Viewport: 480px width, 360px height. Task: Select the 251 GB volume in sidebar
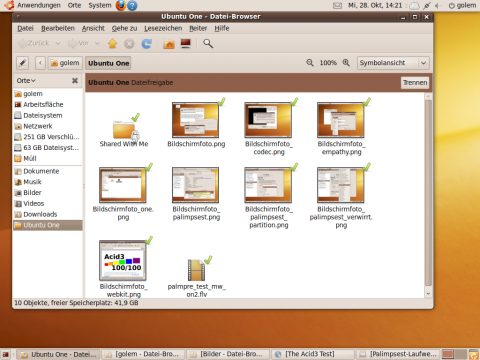[48, 137]
